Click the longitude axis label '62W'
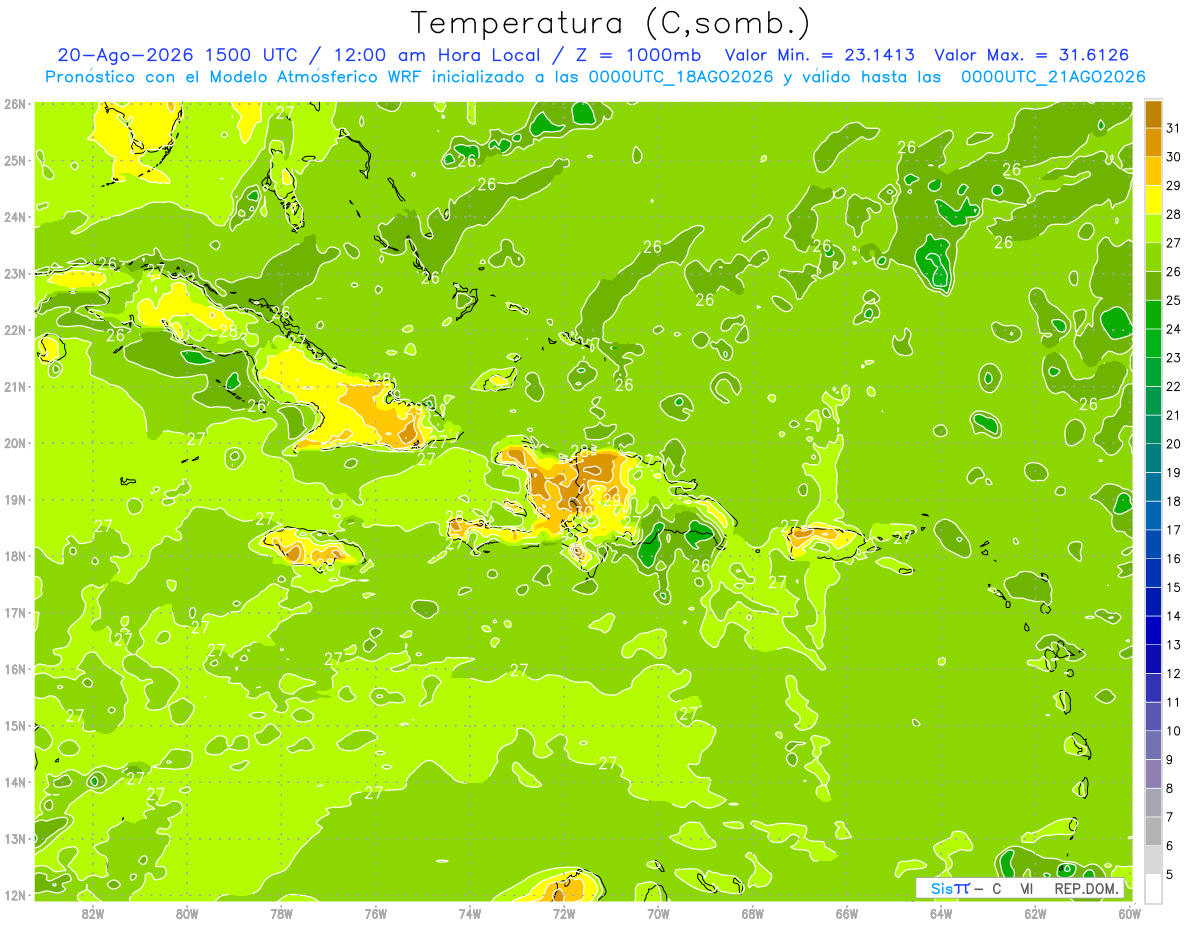 pos(1035,913)
